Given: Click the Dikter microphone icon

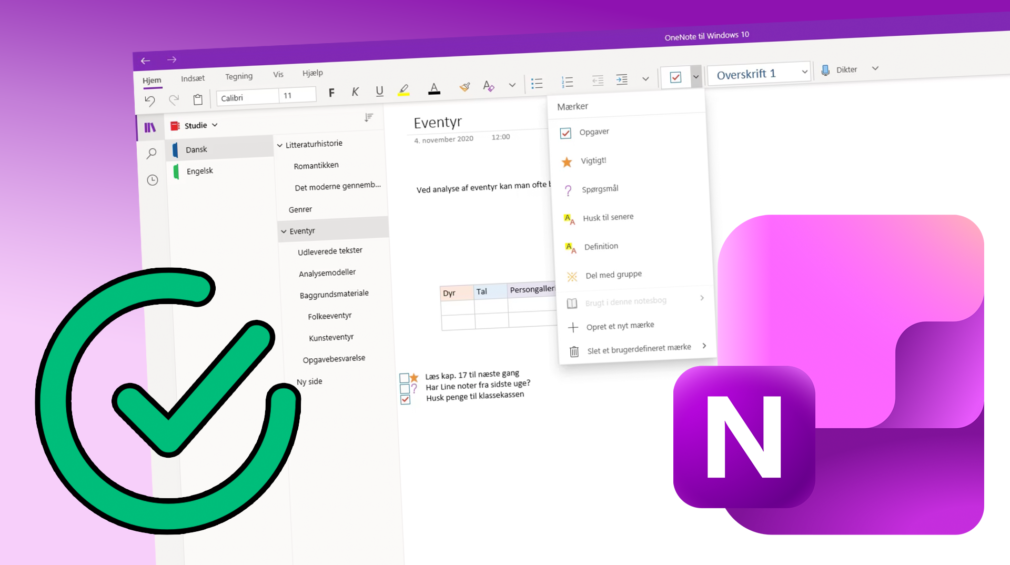Looking at the screenshot, I should coord(826,69).
